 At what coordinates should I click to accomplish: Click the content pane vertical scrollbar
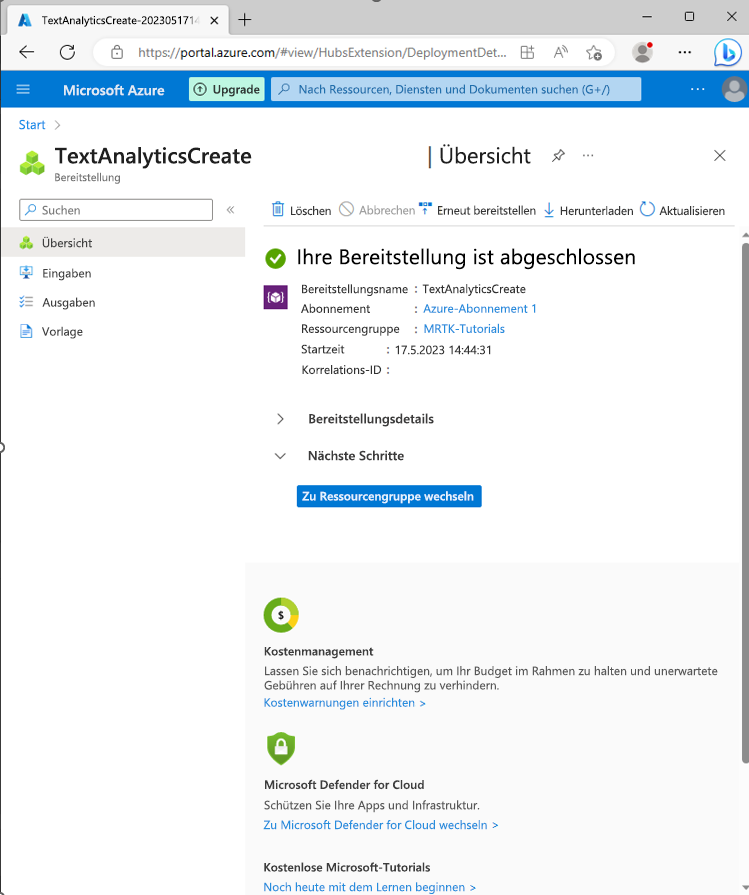tap(745, 502)
